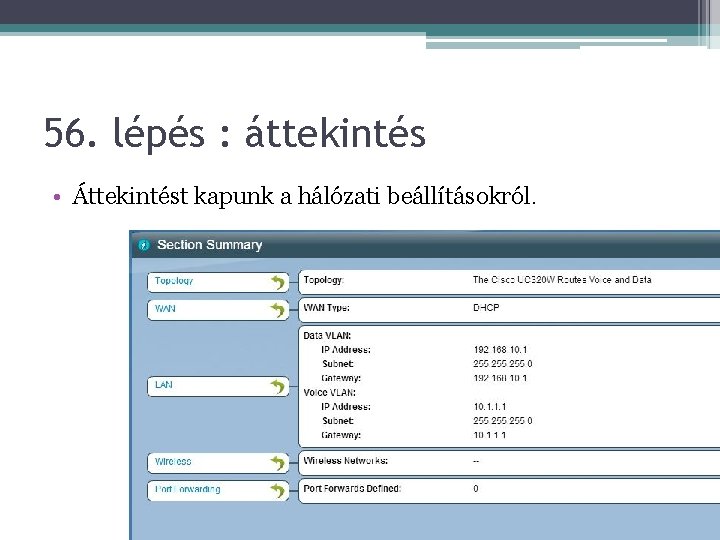
Task: Click the Wireless section button
Action: click(218, 462)
